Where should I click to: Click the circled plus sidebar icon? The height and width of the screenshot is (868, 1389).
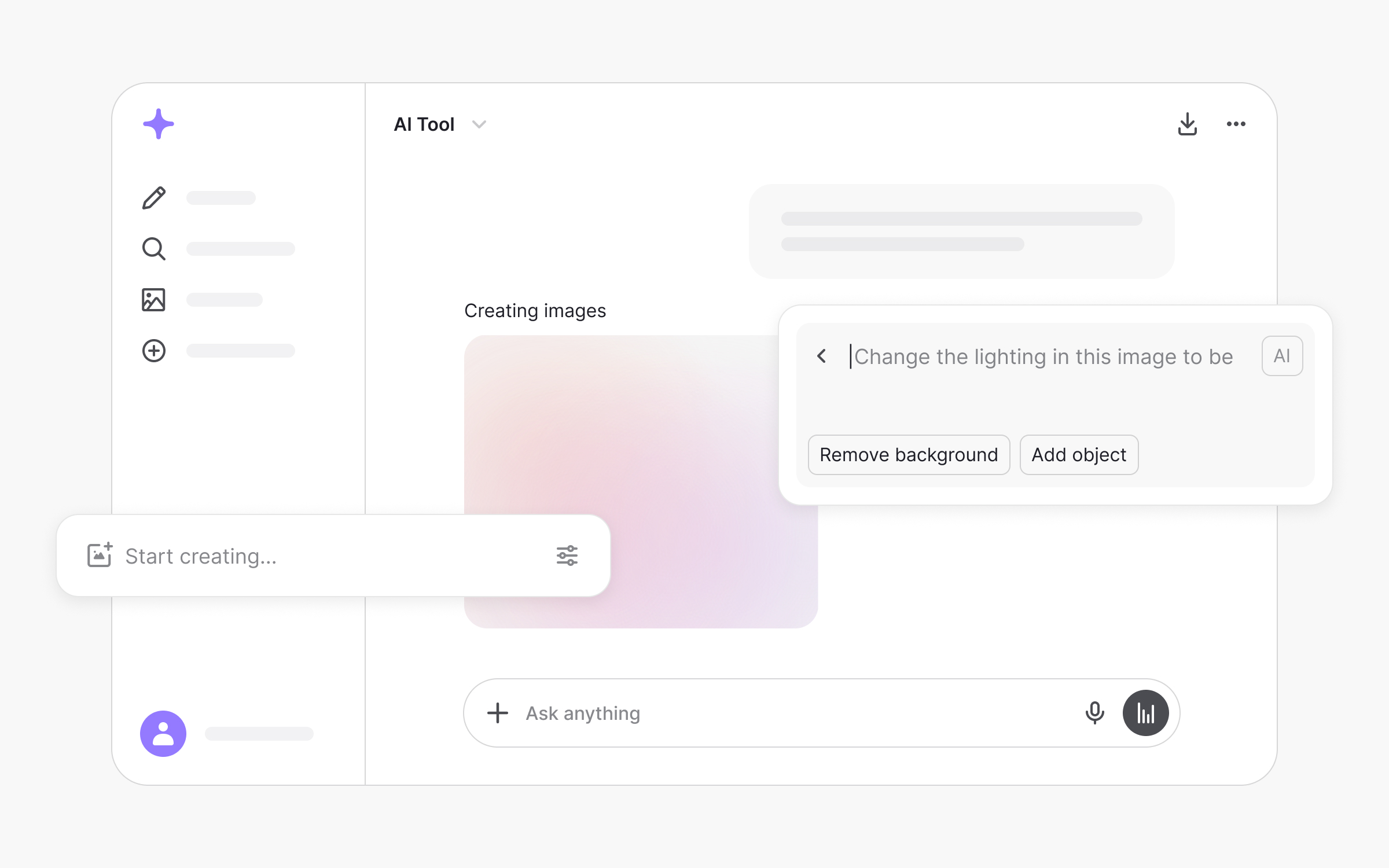pos(154,351)
